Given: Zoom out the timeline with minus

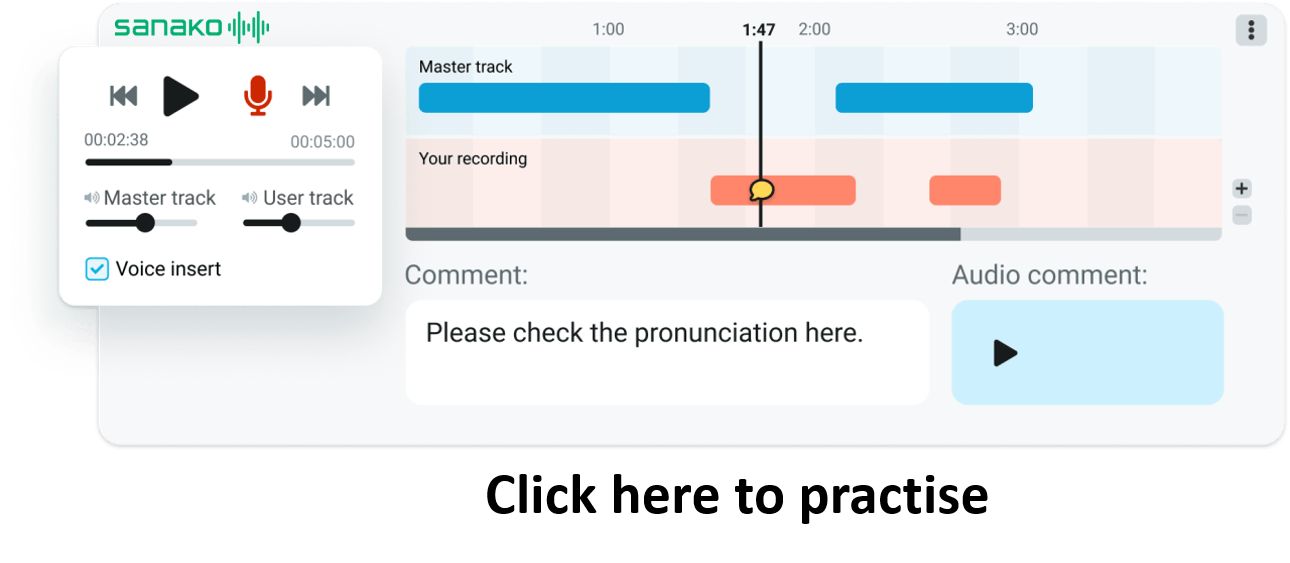Looking at the screenshot, I should tap(1242, 215).
